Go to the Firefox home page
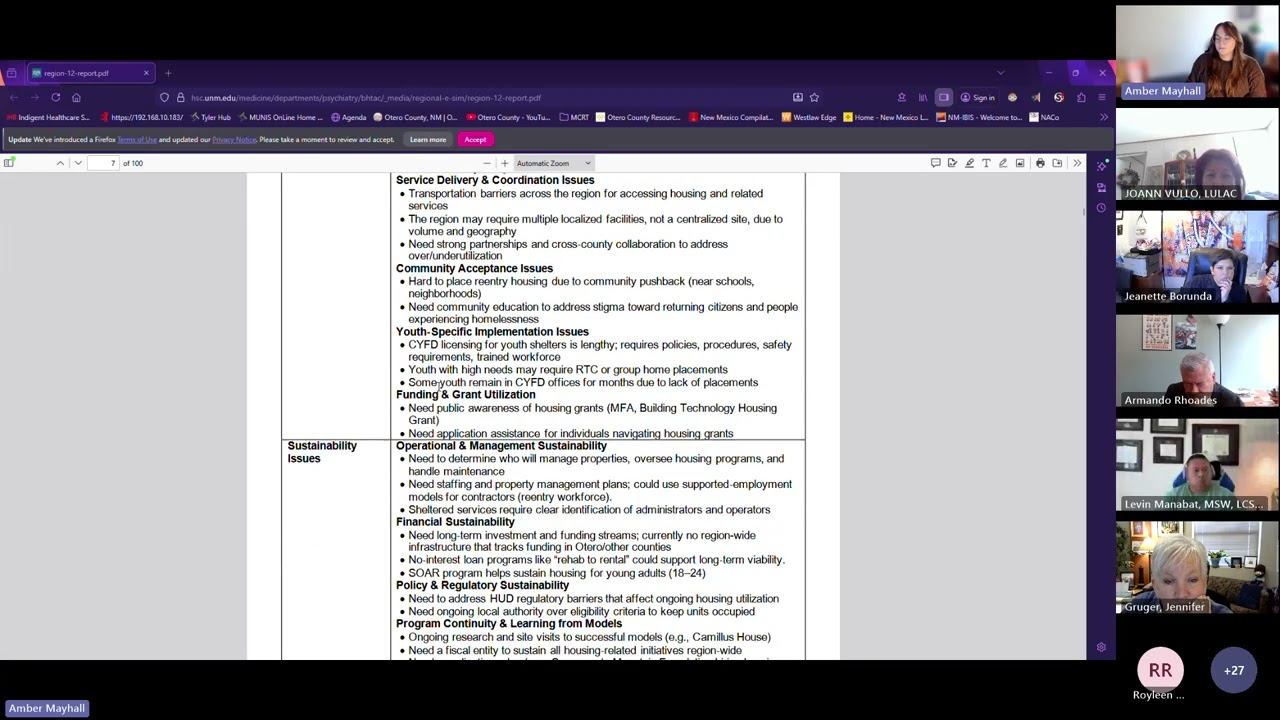 (76, 98)
